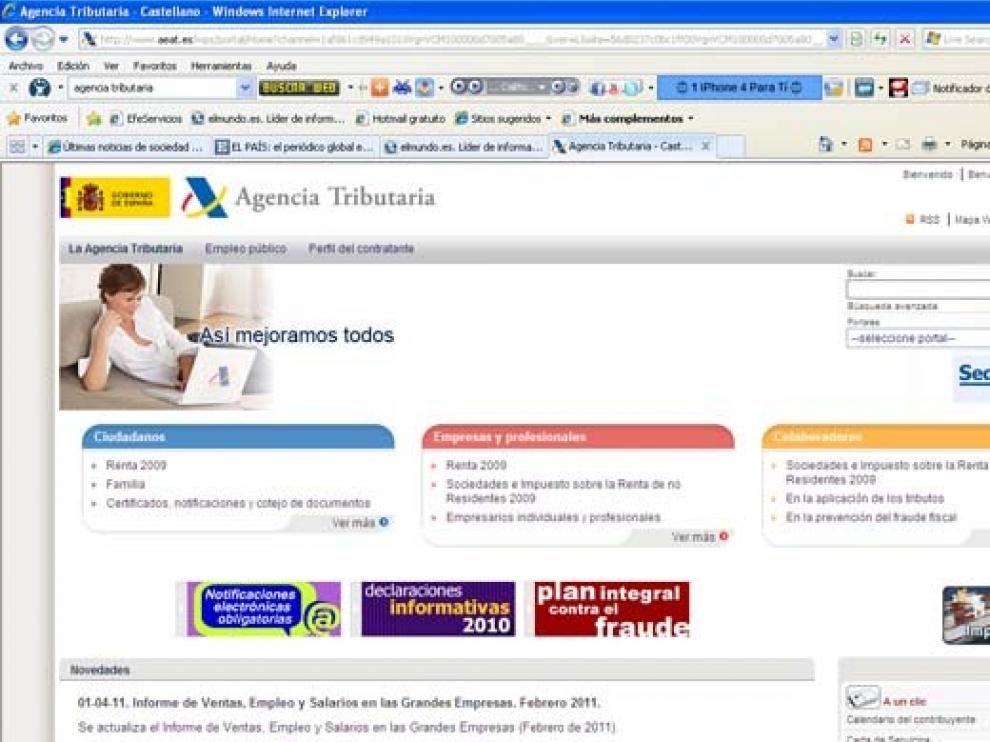Click 'Informe de Ventas, Empleo y Salarios' headline
990x742 pixels.
pos(338,703)
